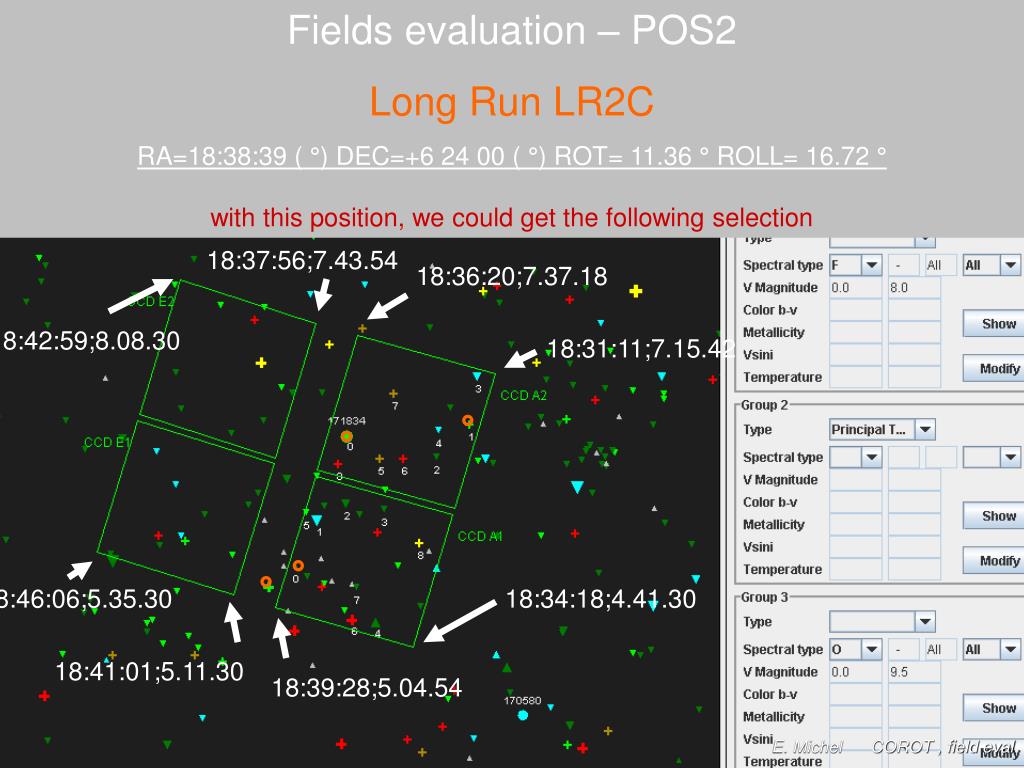Click brown plus star 5 in CCD A2

coord(379,458)
